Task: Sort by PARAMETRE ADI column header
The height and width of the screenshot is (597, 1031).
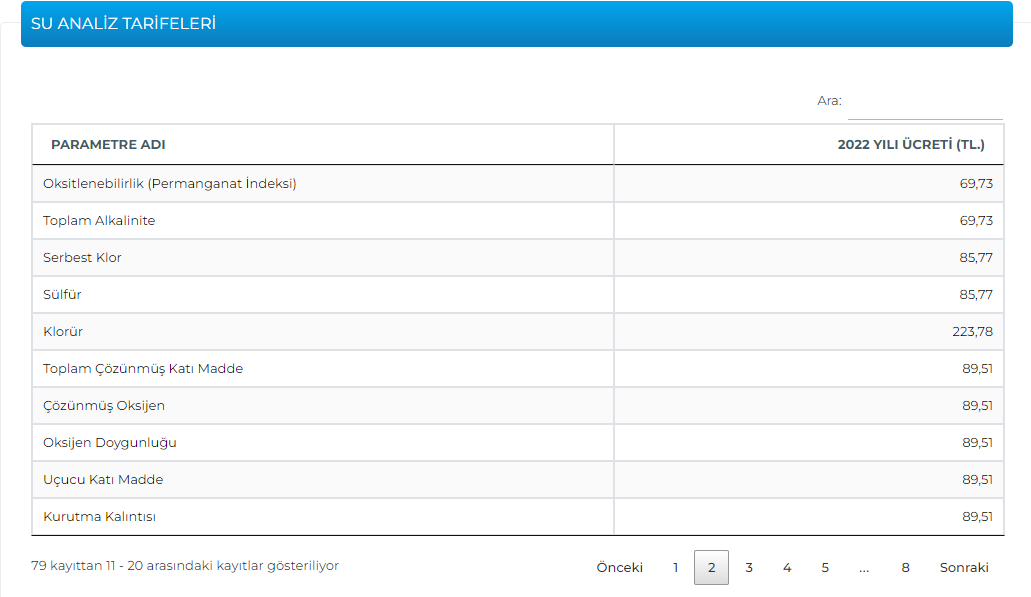Action: [x=108, y=145]
